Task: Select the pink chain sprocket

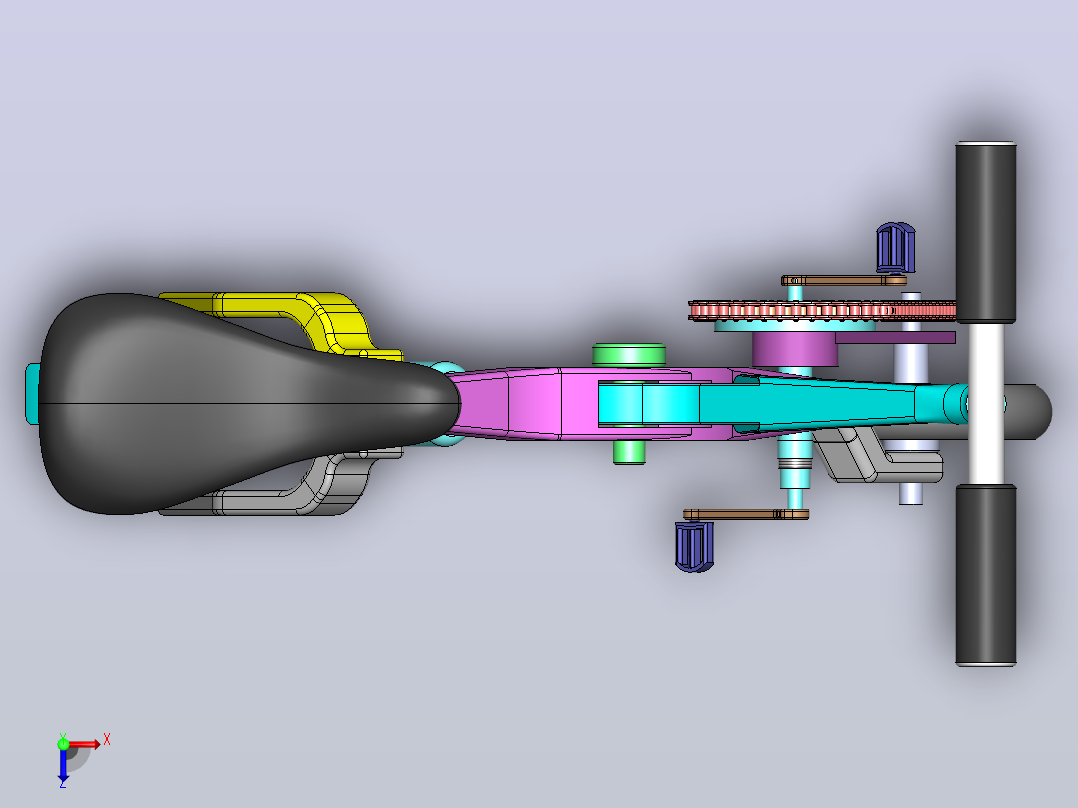Action: click(822, 310)
